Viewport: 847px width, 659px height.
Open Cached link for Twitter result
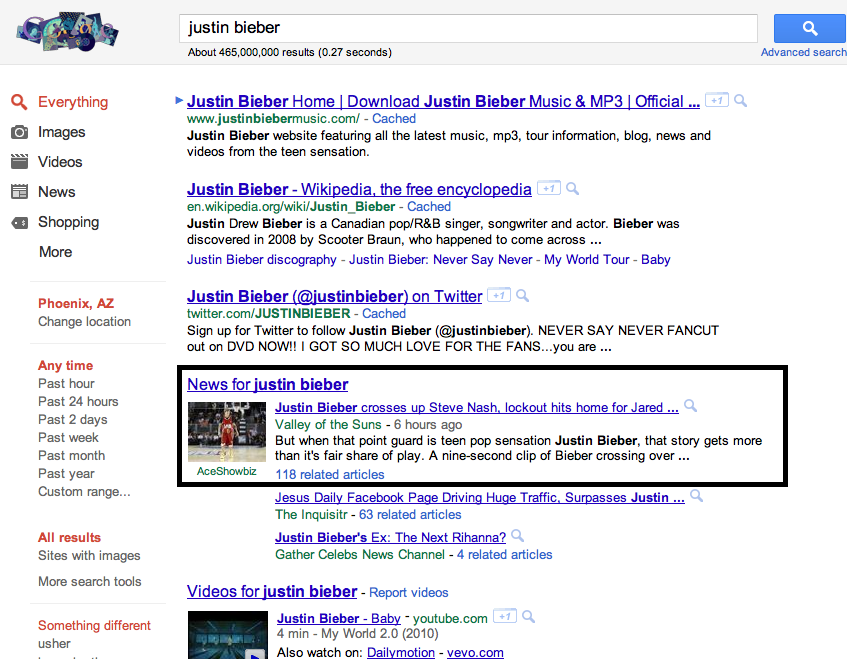[x=384, y=313]
